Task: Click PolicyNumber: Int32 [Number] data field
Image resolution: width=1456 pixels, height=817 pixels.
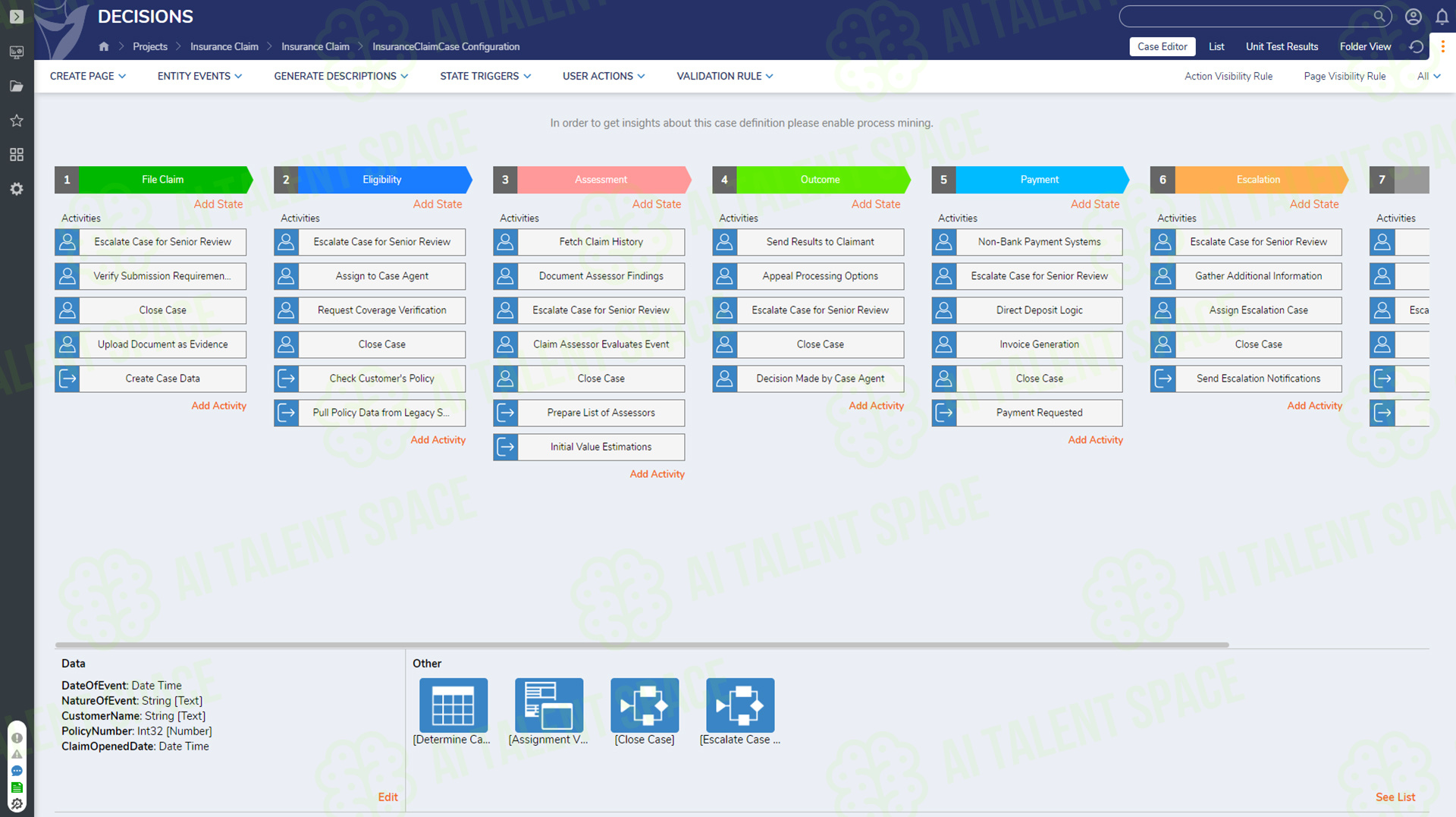Action: pyautogui.click(x=136, y=731)
